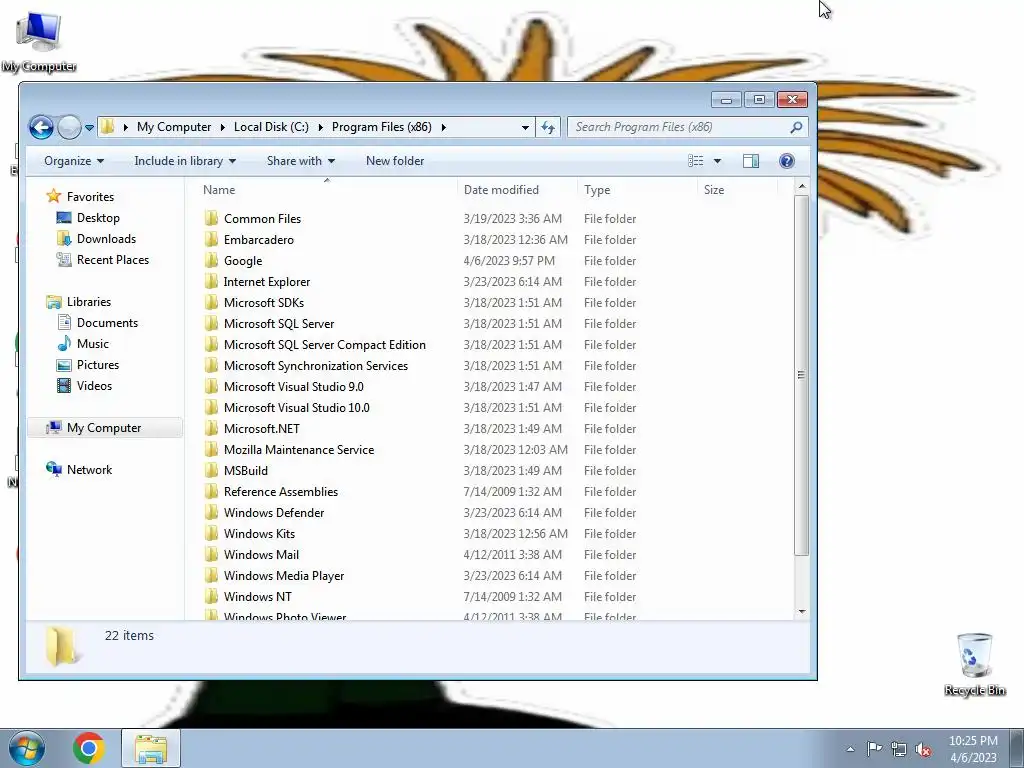Image resolution: width=1024 pixels, height=768 pixels.
Task: Click New folder button
Action: pyautogui.click(x=395, y=161)
